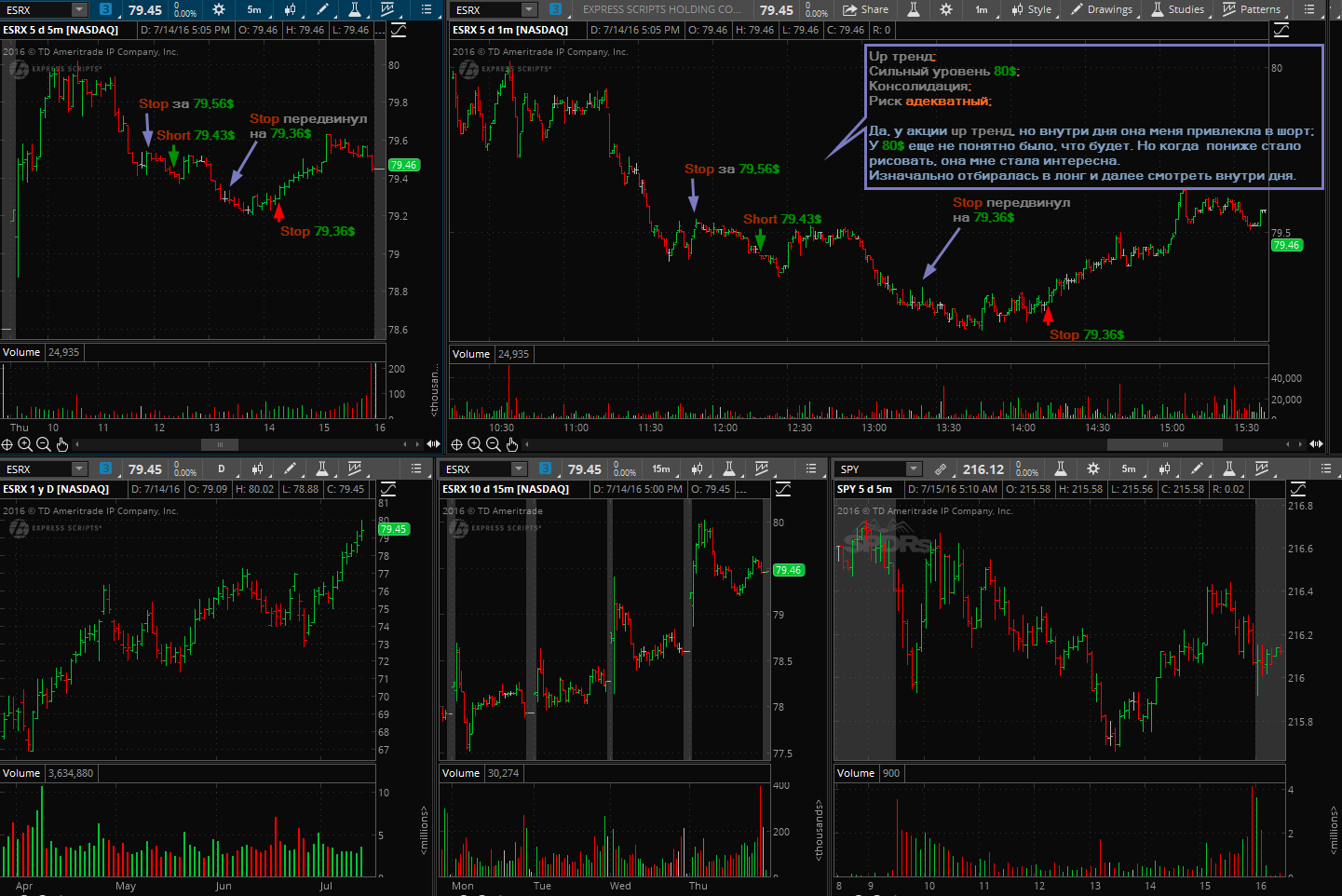Viewport: 1342px width, 896px height.
Task: Select pencil drawing tool in SPY panel
Action: [x=1197, y=468]
